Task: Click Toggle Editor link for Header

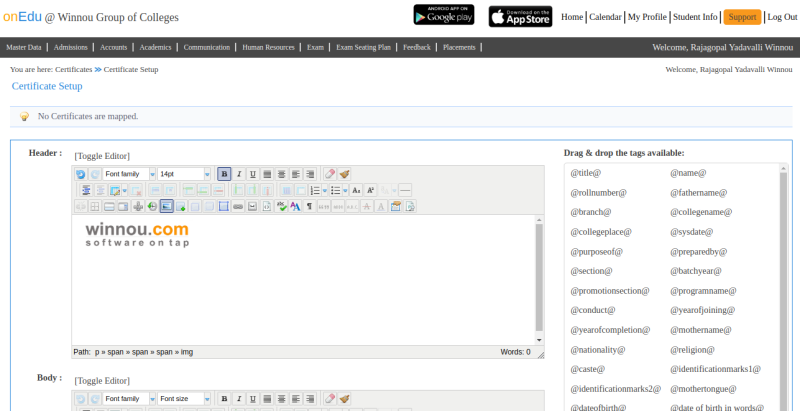Action: (102, 156)
